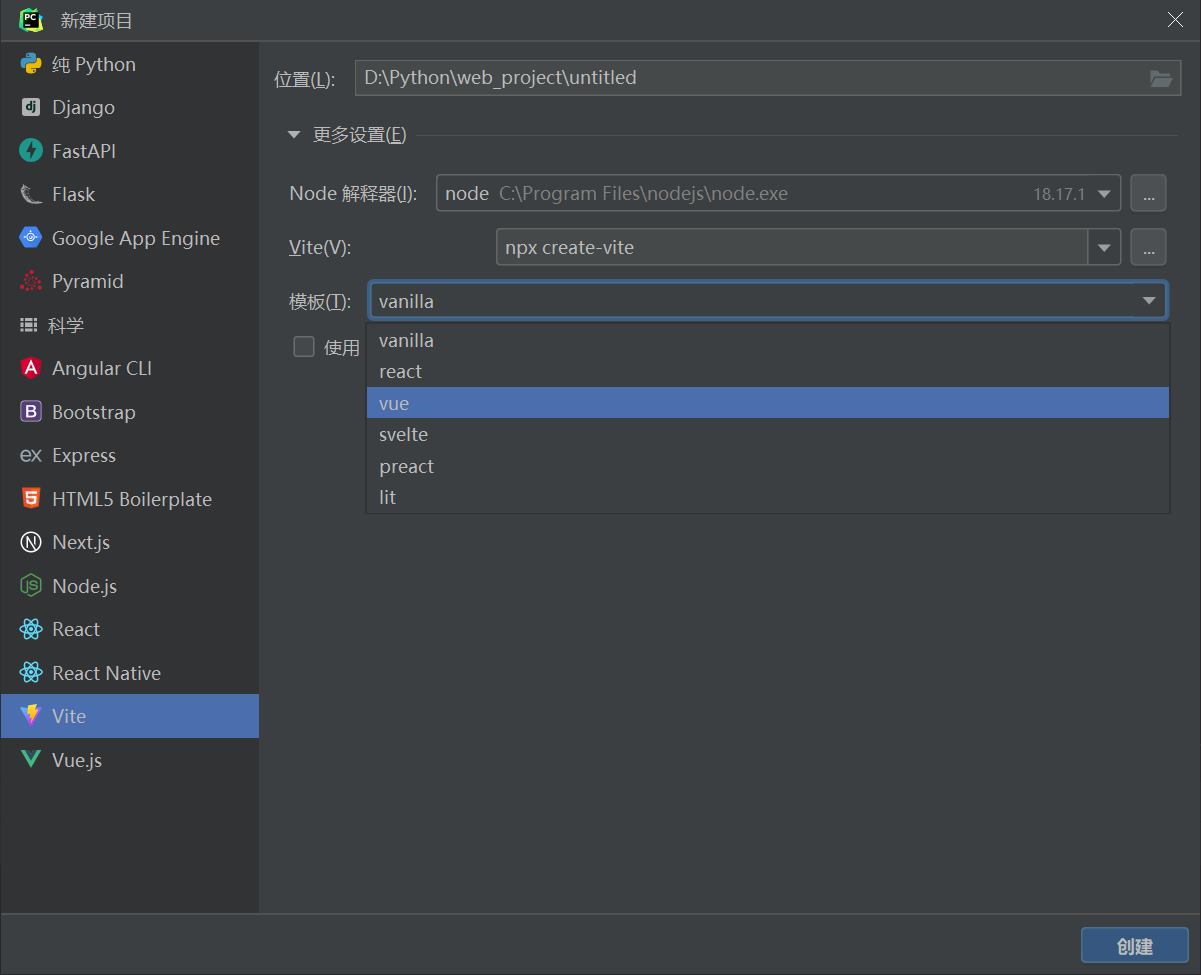Choose FastAPI project type

[130, 151]
